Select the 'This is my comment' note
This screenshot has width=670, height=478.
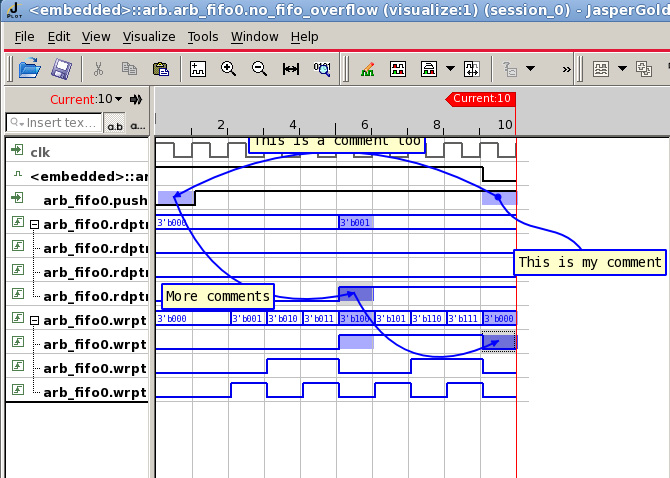590,262
